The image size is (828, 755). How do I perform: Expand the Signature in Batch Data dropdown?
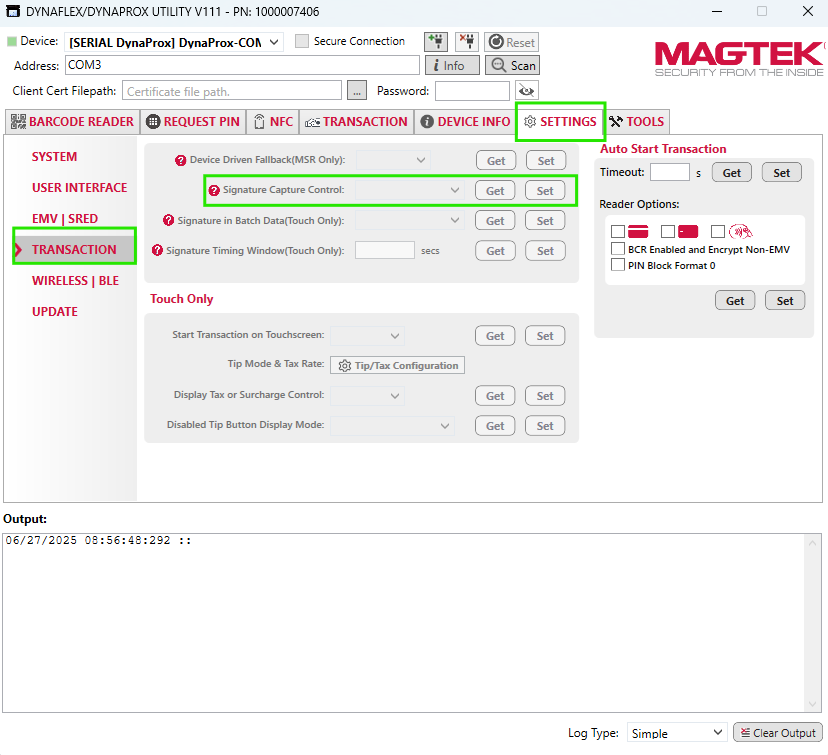[x=409, y=220]
